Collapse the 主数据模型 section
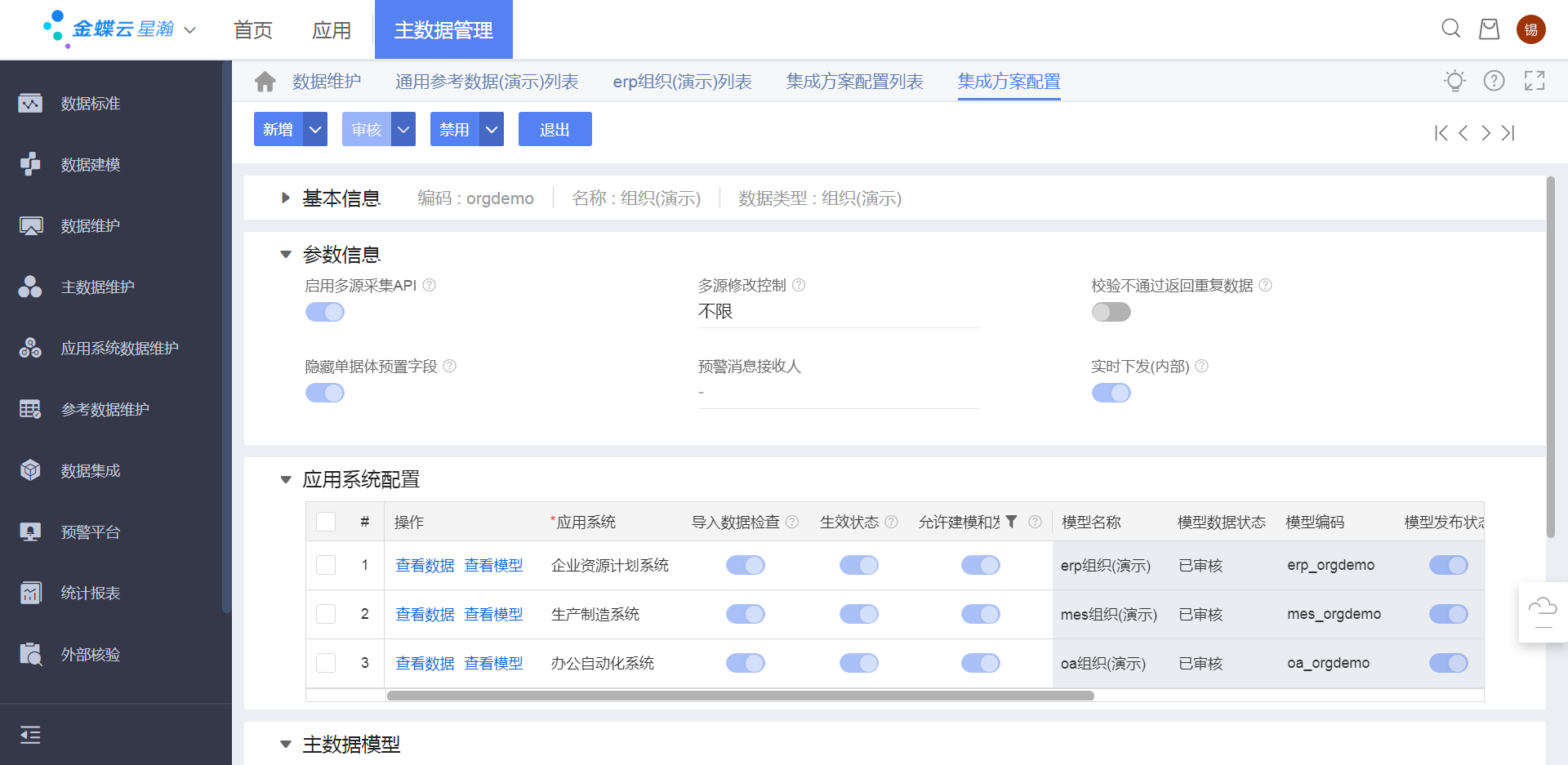This screenshot has width=1568, height=765. click(x=285, y=744)
